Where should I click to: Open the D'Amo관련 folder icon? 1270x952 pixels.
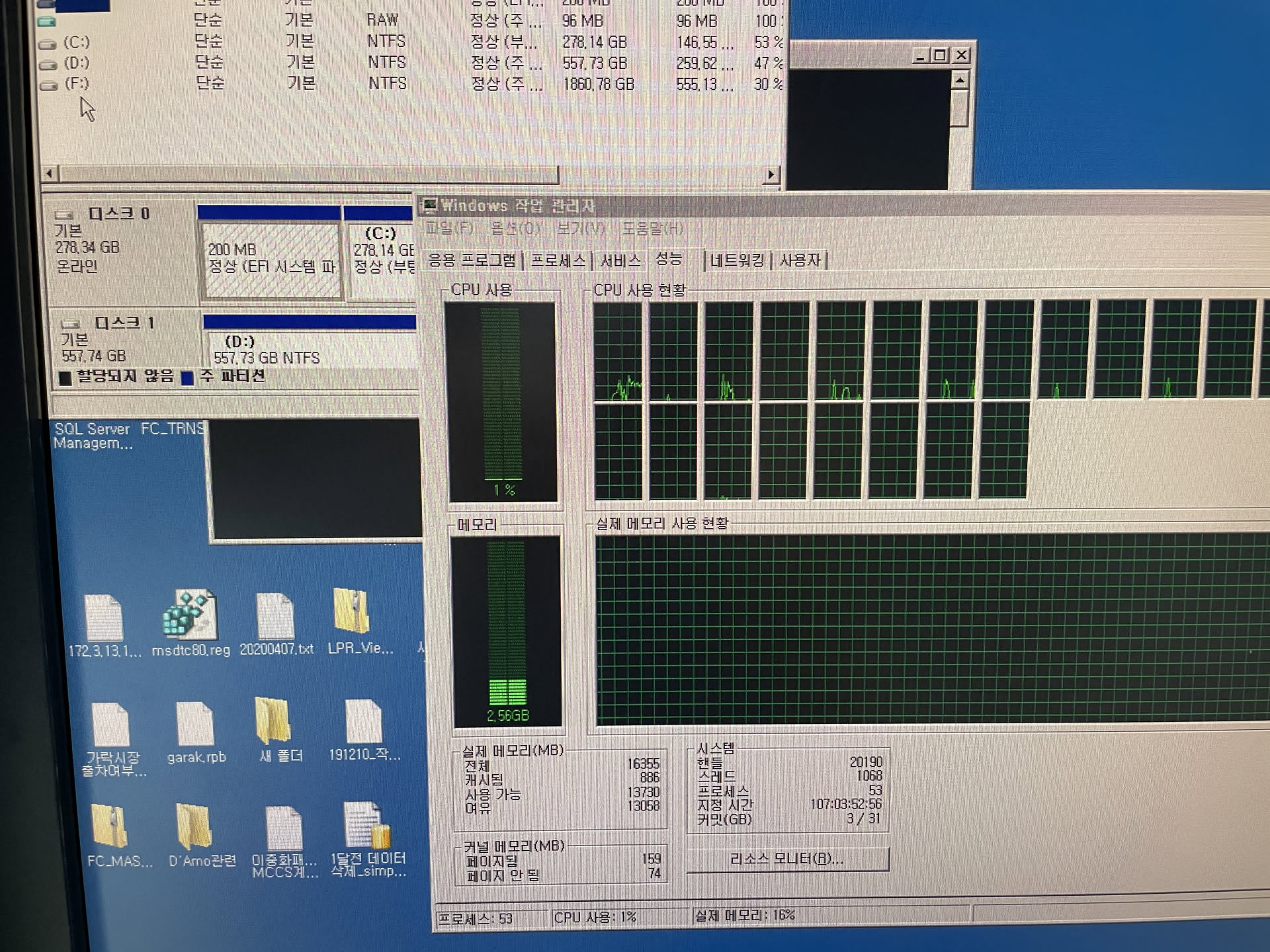(194, 826)
